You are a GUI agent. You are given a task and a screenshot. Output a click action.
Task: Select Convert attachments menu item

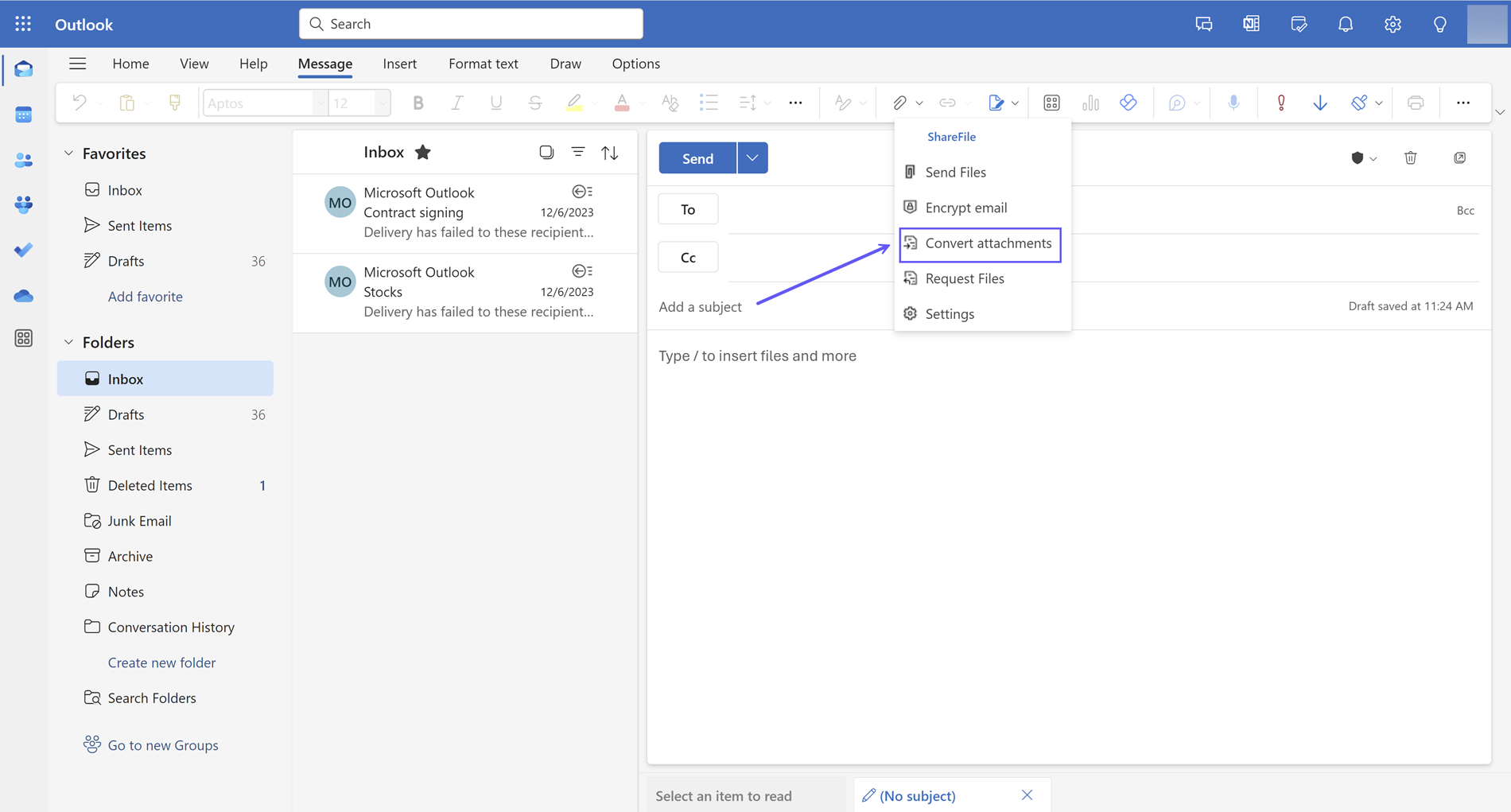pos(981,243)
